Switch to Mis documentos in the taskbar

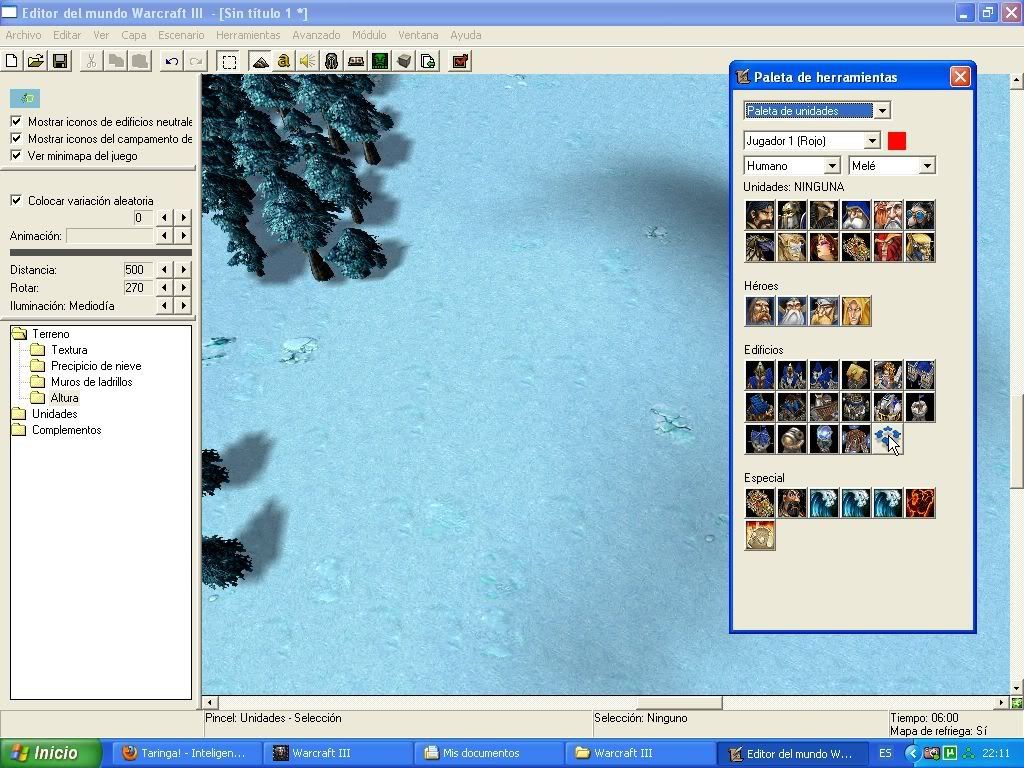488,753
